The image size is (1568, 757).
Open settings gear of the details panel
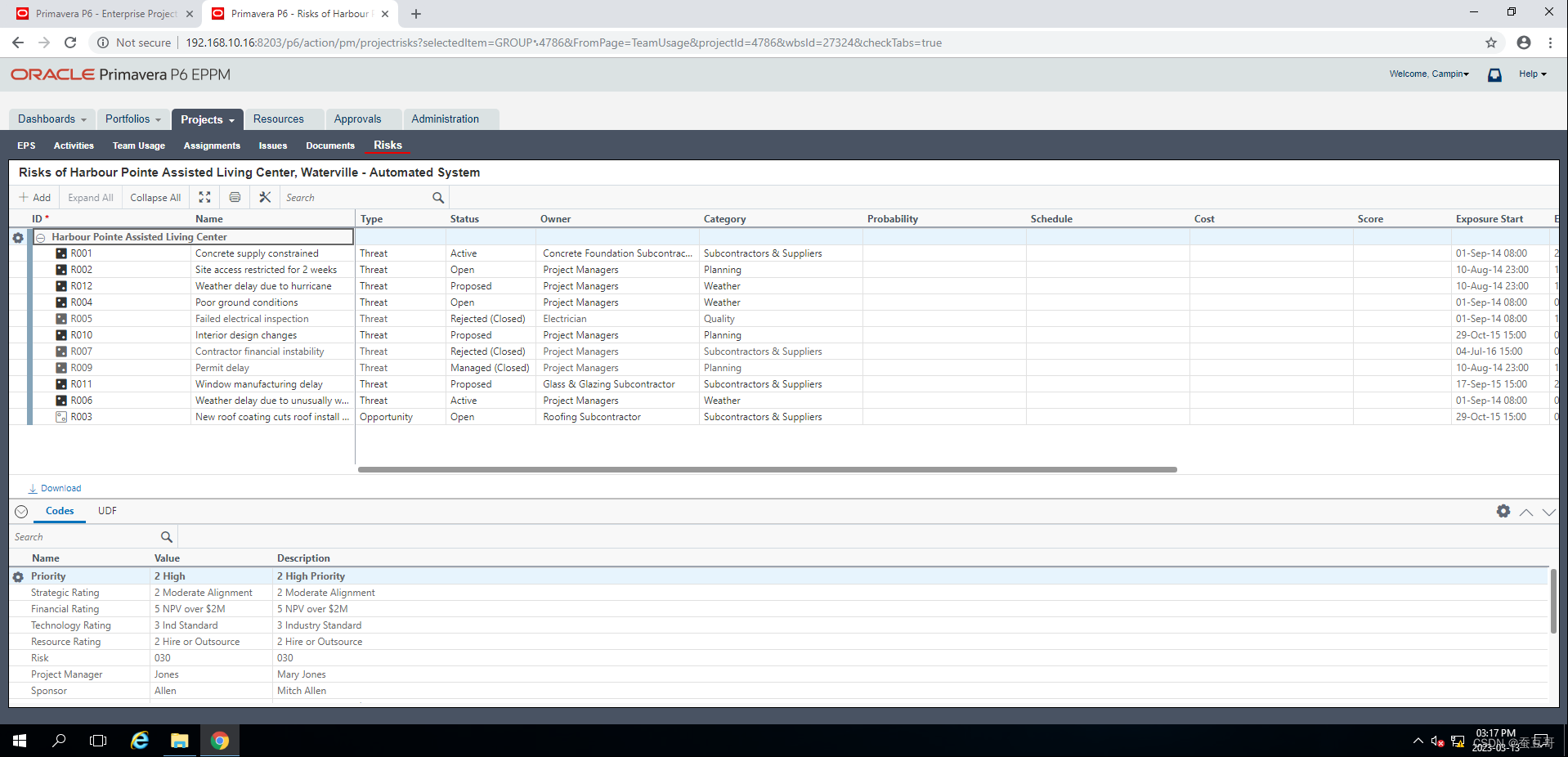[x=1503, y=511]
